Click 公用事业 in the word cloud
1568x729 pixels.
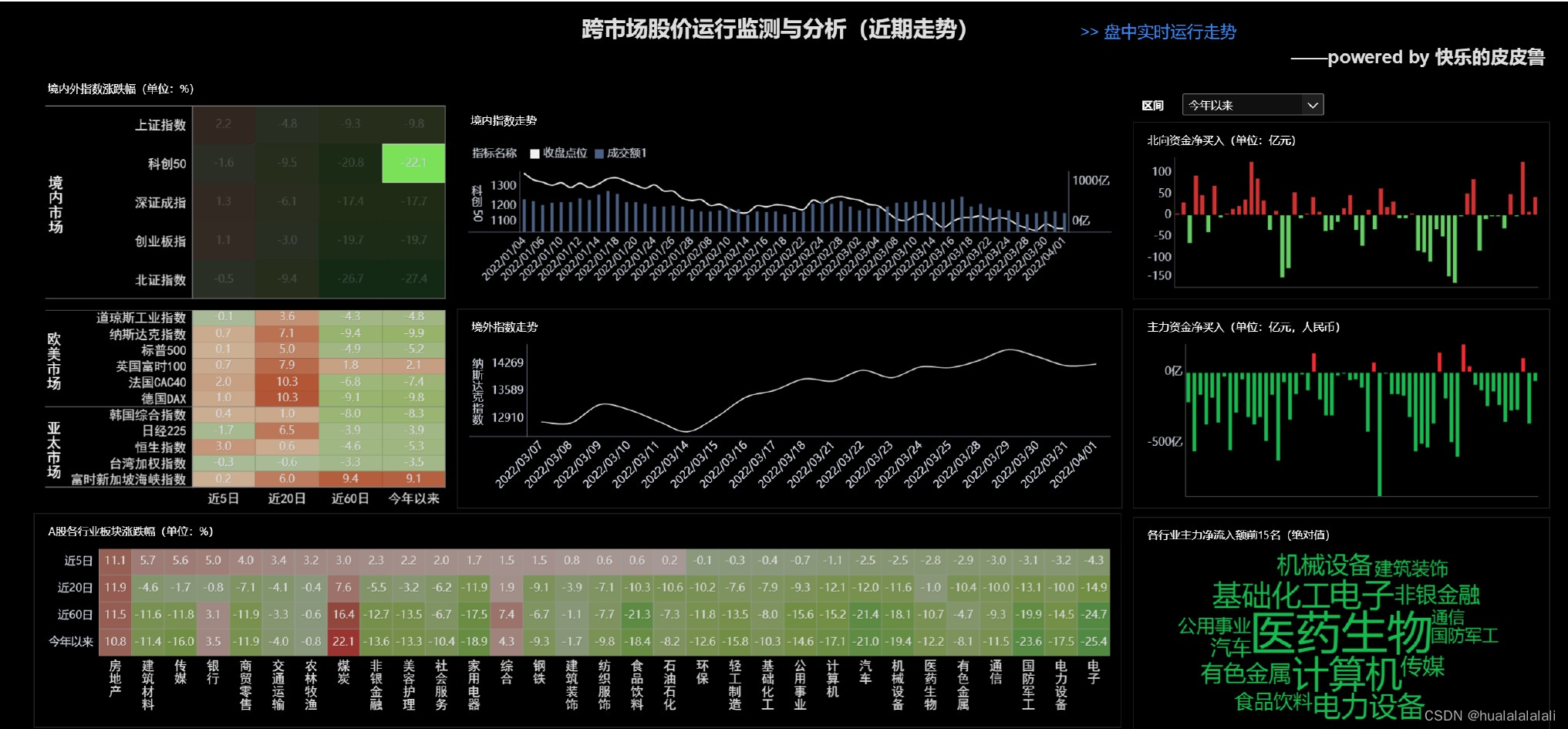1213,626
